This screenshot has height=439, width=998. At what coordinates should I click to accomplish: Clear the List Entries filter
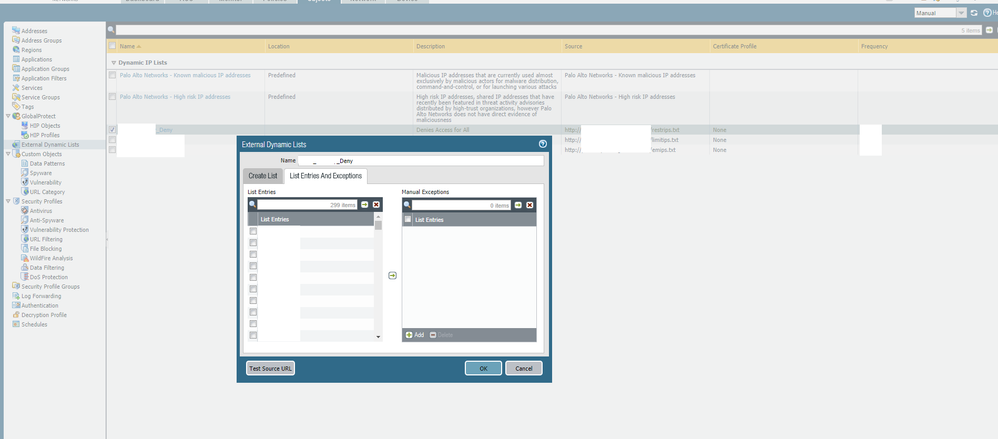[x=376, y=205]
